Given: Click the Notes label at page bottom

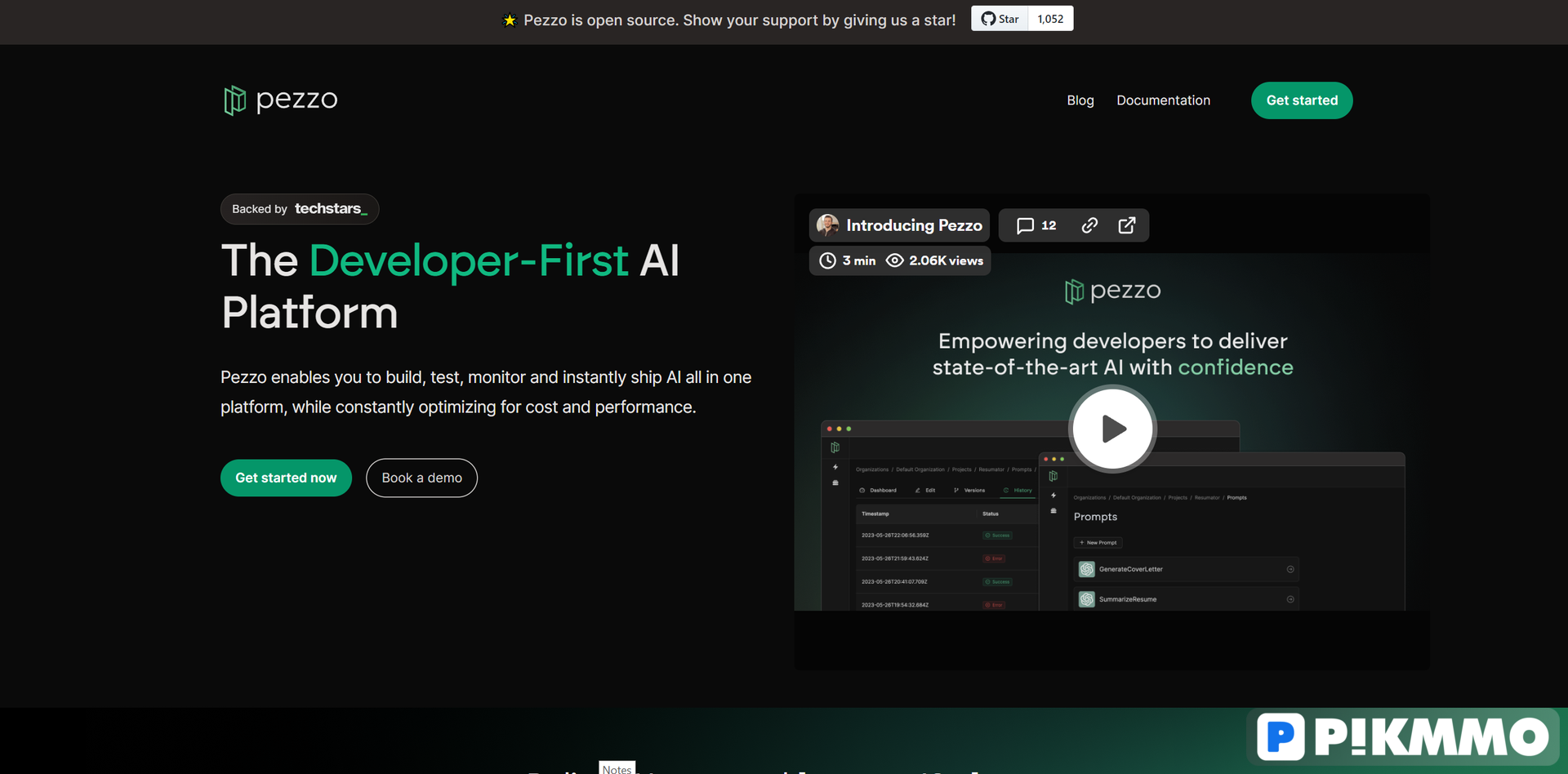Looking at the screenshot, I should [617, 768].
